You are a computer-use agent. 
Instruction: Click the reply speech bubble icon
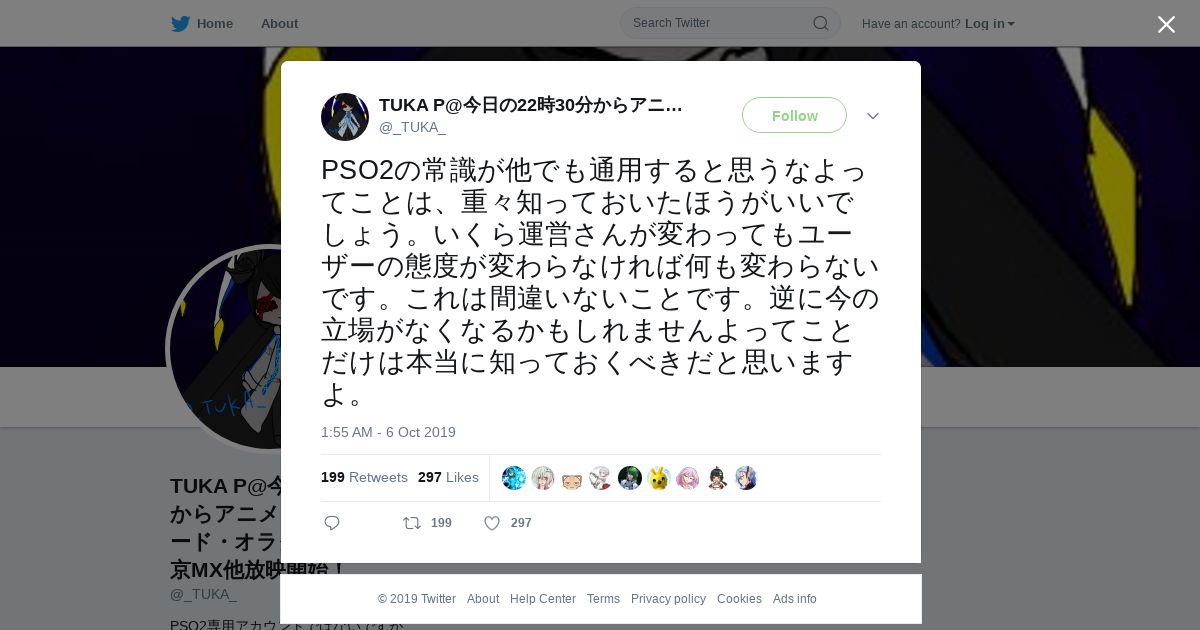(x=332, y=523)
